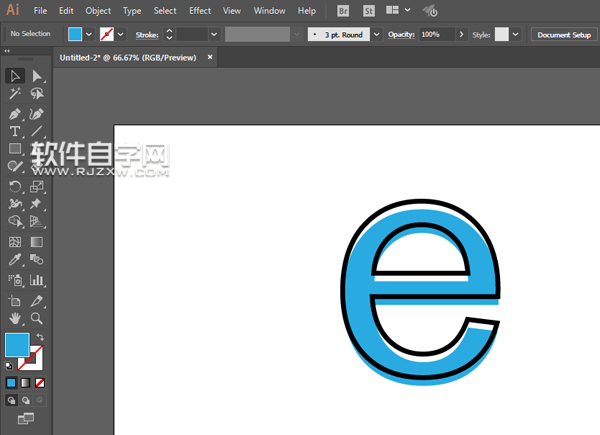Choose the Warp tool
Screen dimensions: 600x435
click(15, 204)
